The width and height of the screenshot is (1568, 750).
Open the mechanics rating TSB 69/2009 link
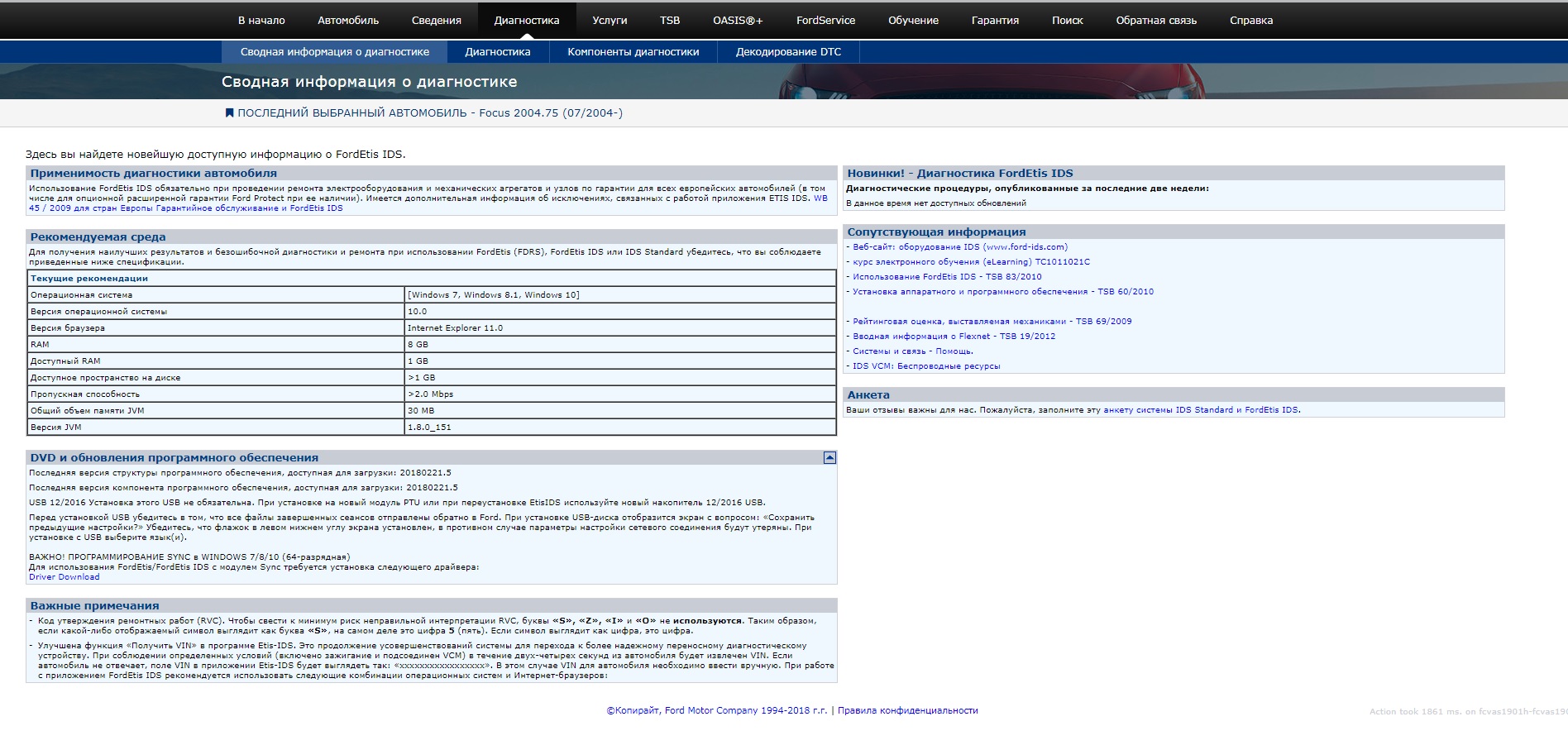tap(992, 321)
